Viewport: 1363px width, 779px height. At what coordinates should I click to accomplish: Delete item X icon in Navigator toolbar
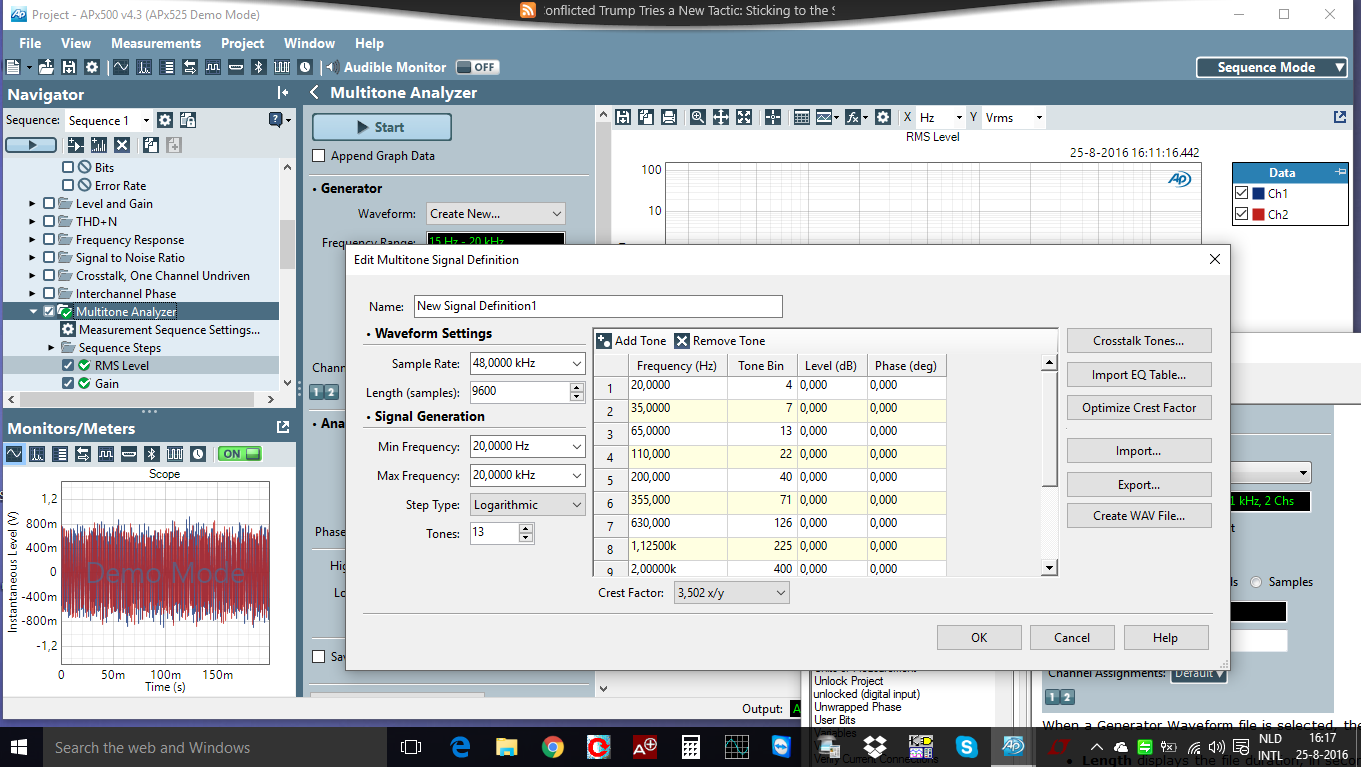[x=122, y=145]
